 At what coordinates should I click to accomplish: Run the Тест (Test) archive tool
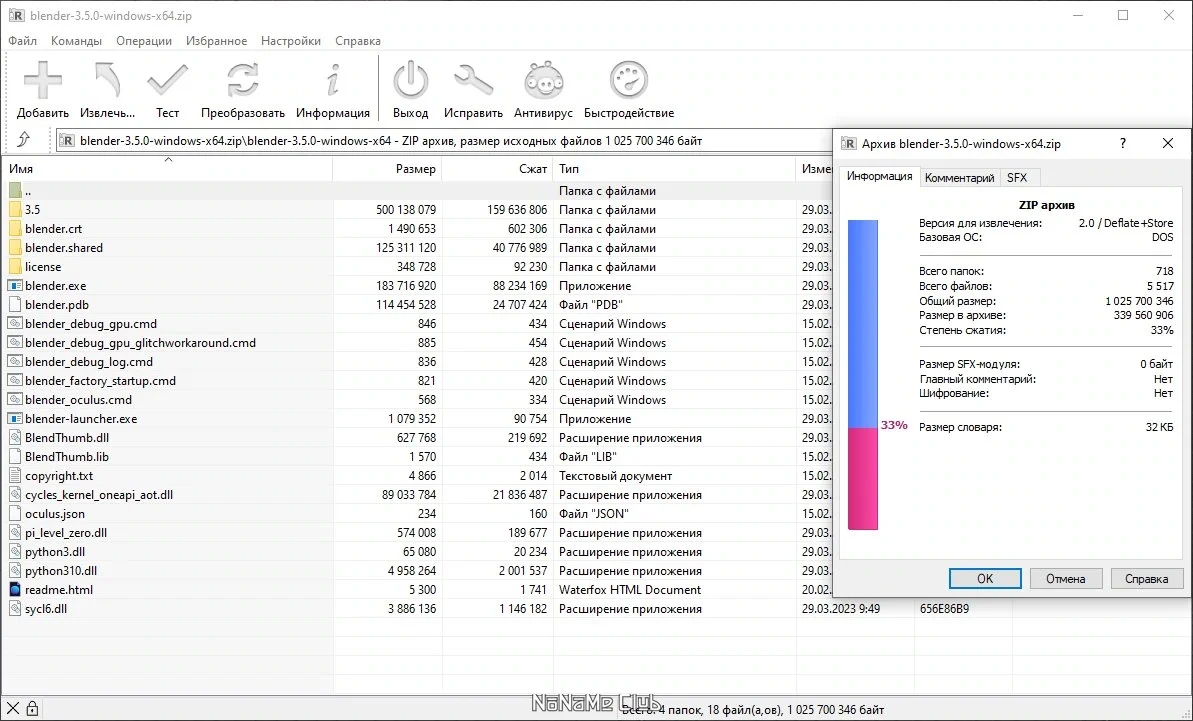pyautogui.click(x=167, y=81)
